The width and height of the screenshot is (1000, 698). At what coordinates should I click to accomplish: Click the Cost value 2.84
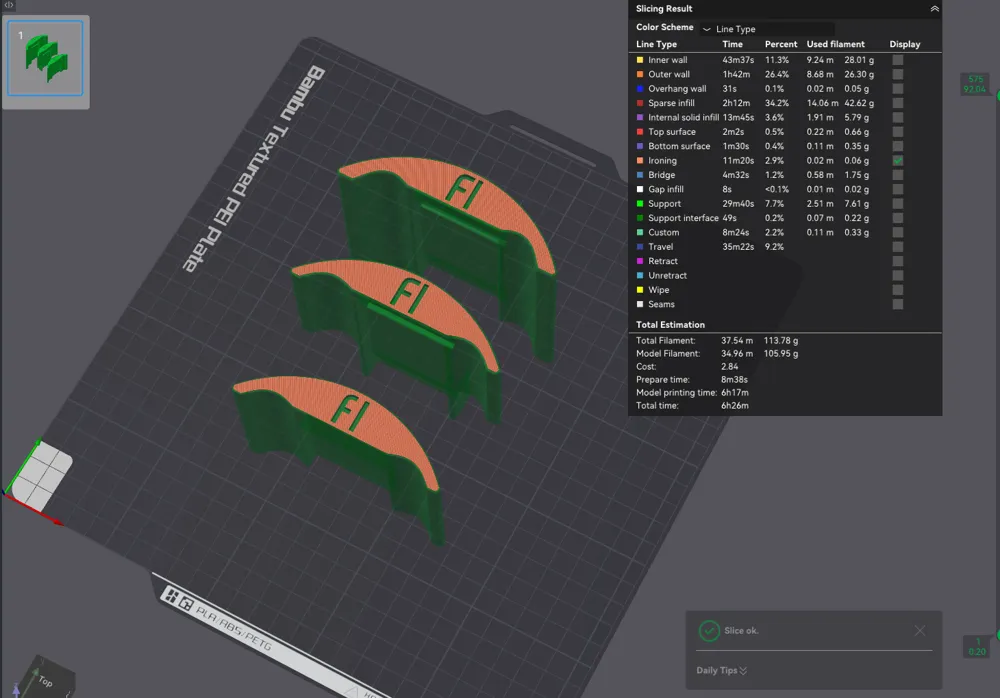tap(730, 367)
